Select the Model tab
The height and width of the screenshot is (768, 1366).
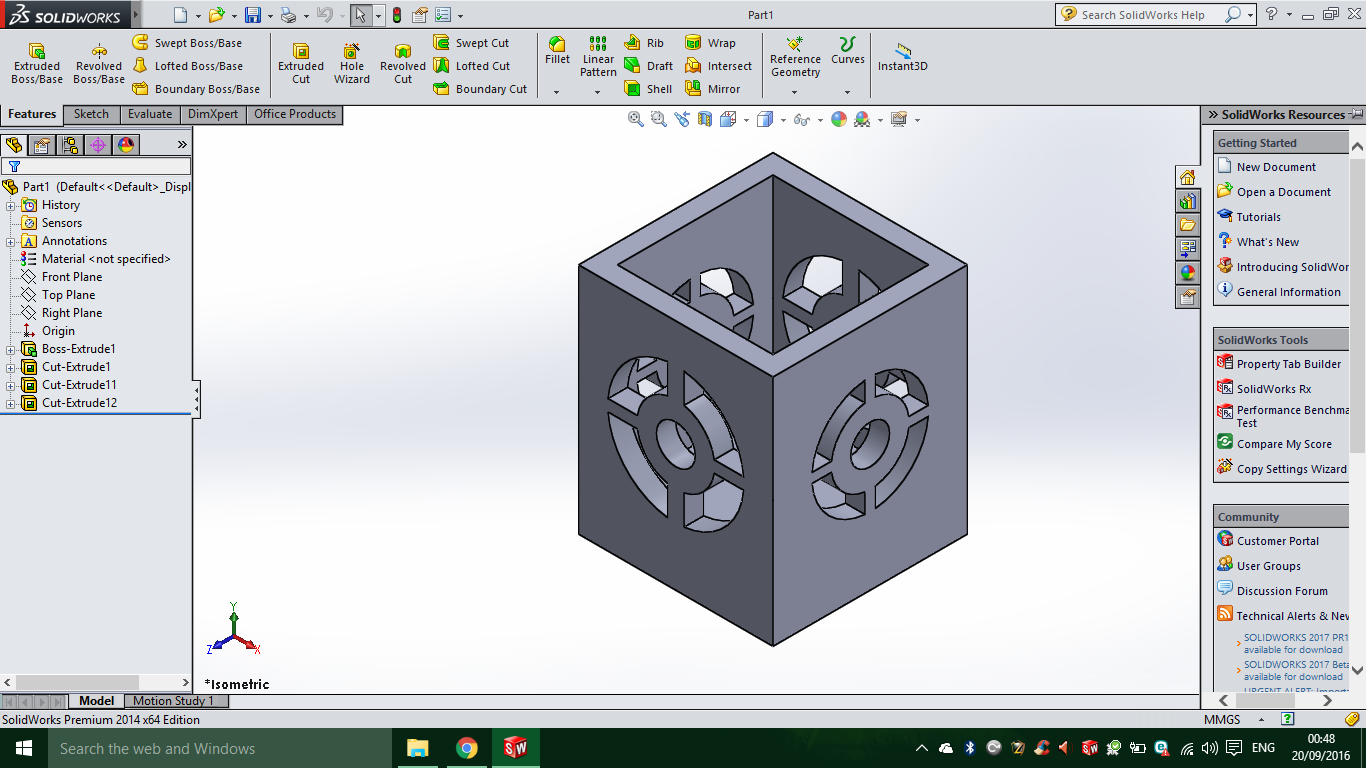coord(97,701)
